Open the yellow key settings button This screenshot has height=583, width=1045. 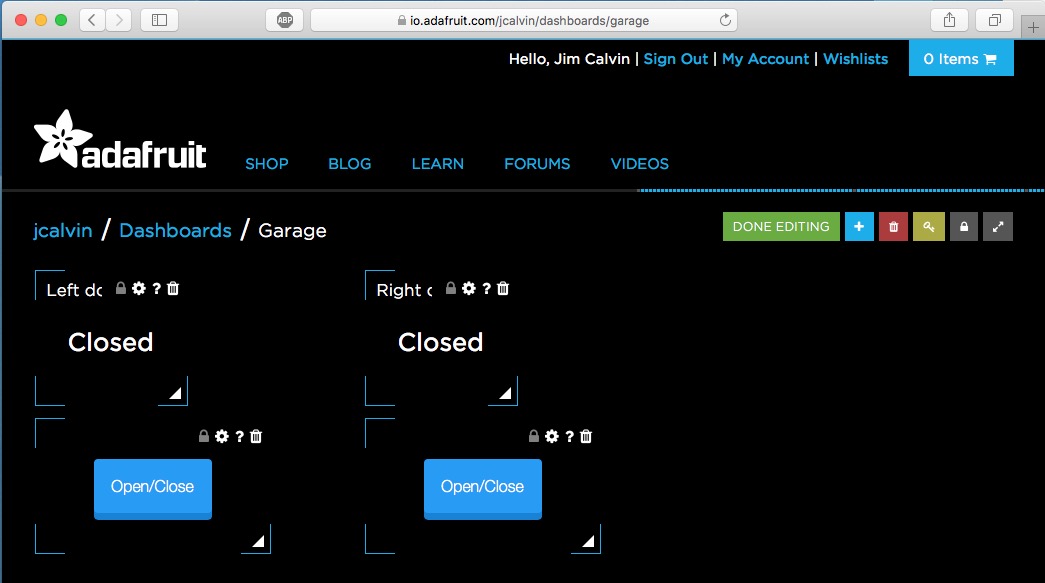click(928, 227)
